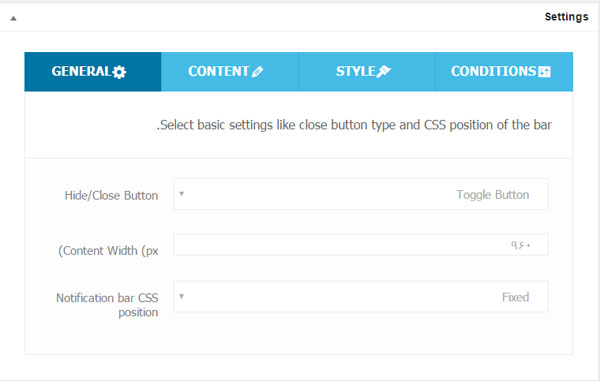Open the CONDITIONS tab
600x381 pixels.
click(x=504, y=72)
